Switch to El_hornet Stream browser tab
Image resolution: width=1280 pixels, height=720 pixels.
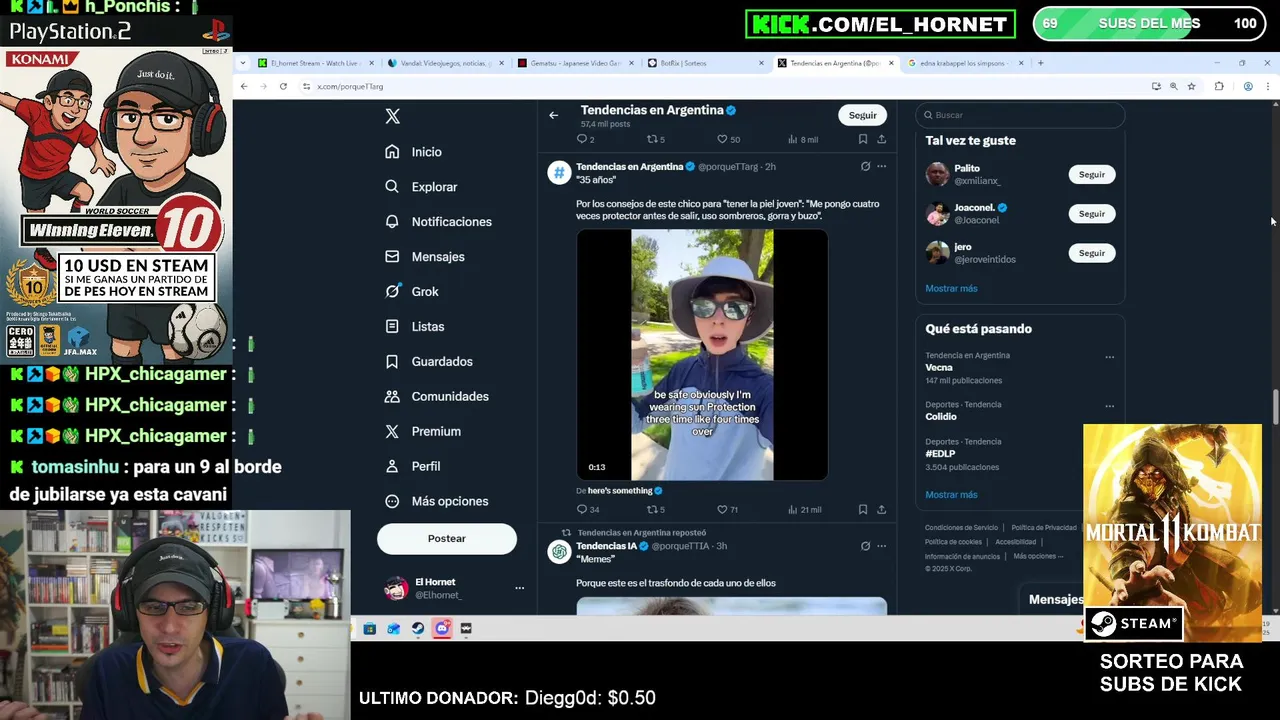tap(315, 63)
